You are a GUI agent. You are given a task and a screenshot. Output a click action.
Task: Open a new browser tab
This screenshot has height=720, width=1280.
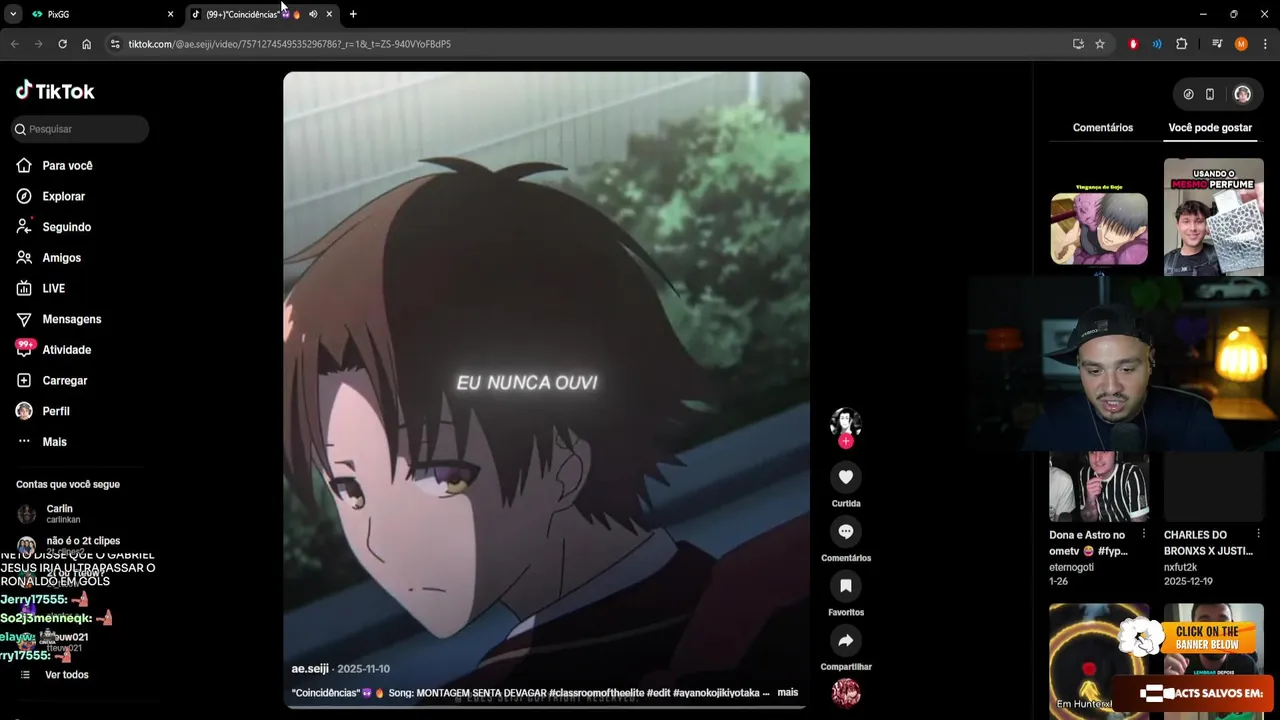point(353,14)
